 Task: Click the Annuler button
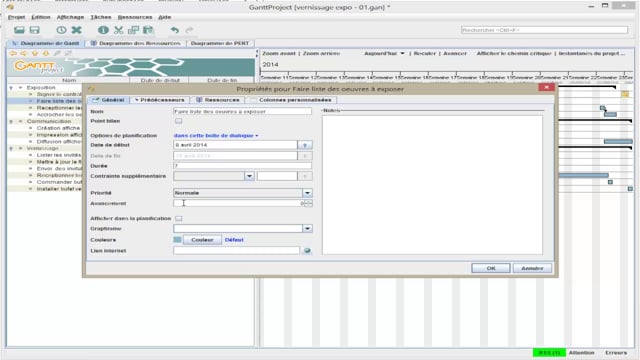532,268
